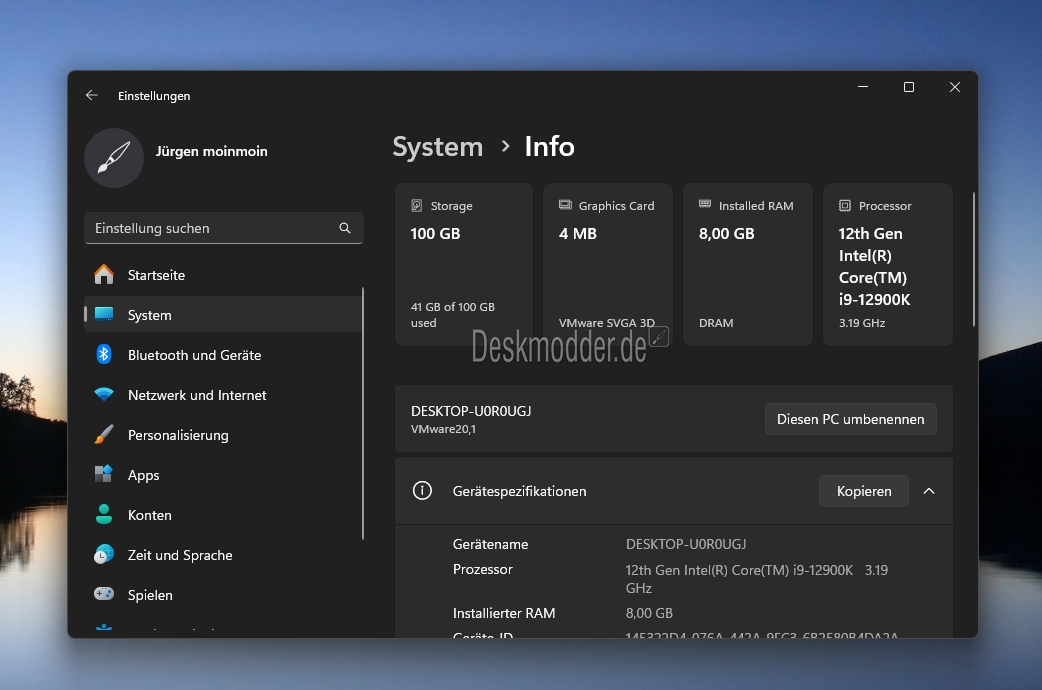Viewport: 1042px width, 690px height.
Task: Minimize the Einstellungen window
Action: coord(863,87)
